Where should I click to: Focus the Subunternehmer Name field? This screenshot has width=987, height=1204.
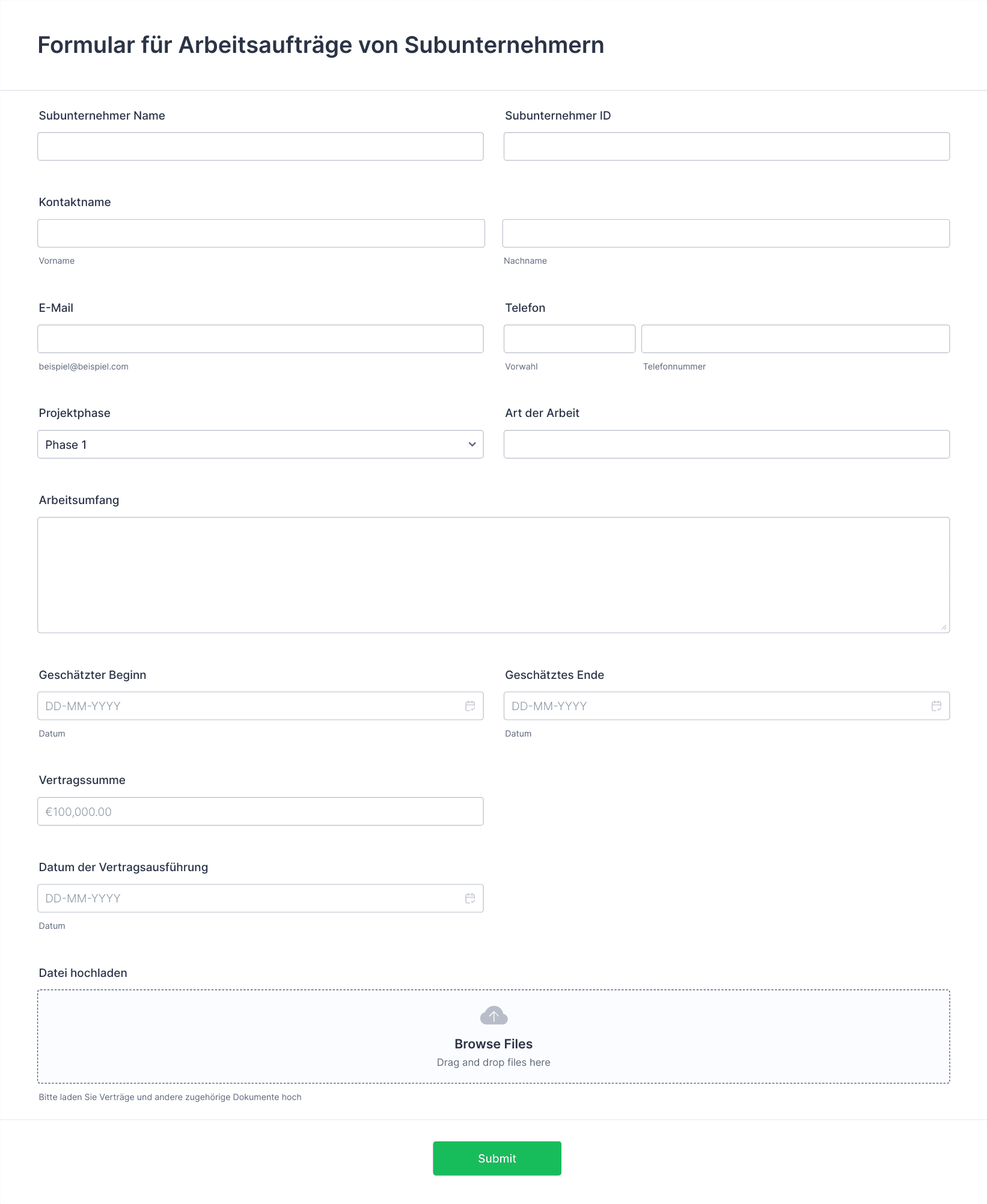(x=260, y=147)
